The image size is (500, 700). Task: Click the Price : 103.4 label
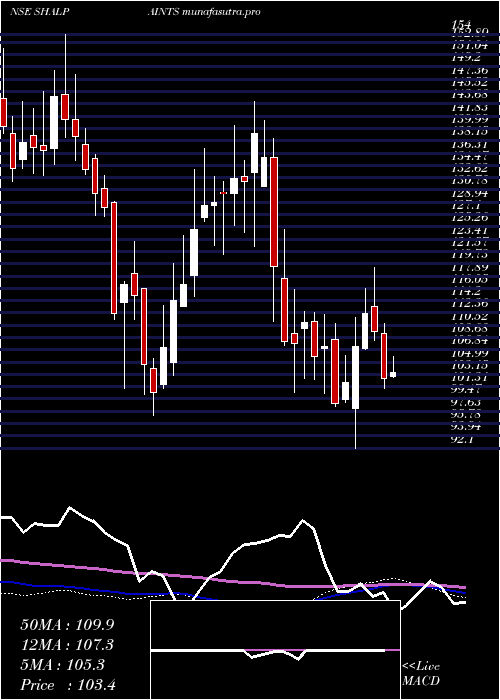(68, 685)
